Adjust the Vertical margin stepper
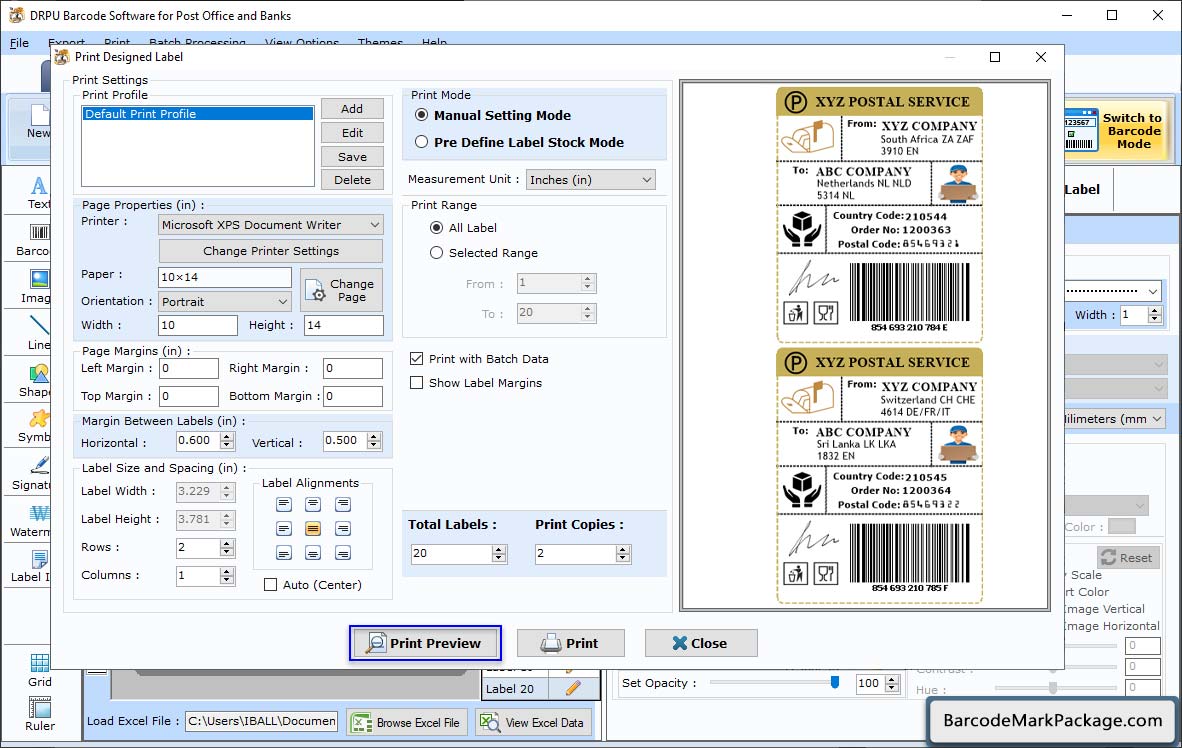The height and width of the screenshot is (748, 1182). 374,441
